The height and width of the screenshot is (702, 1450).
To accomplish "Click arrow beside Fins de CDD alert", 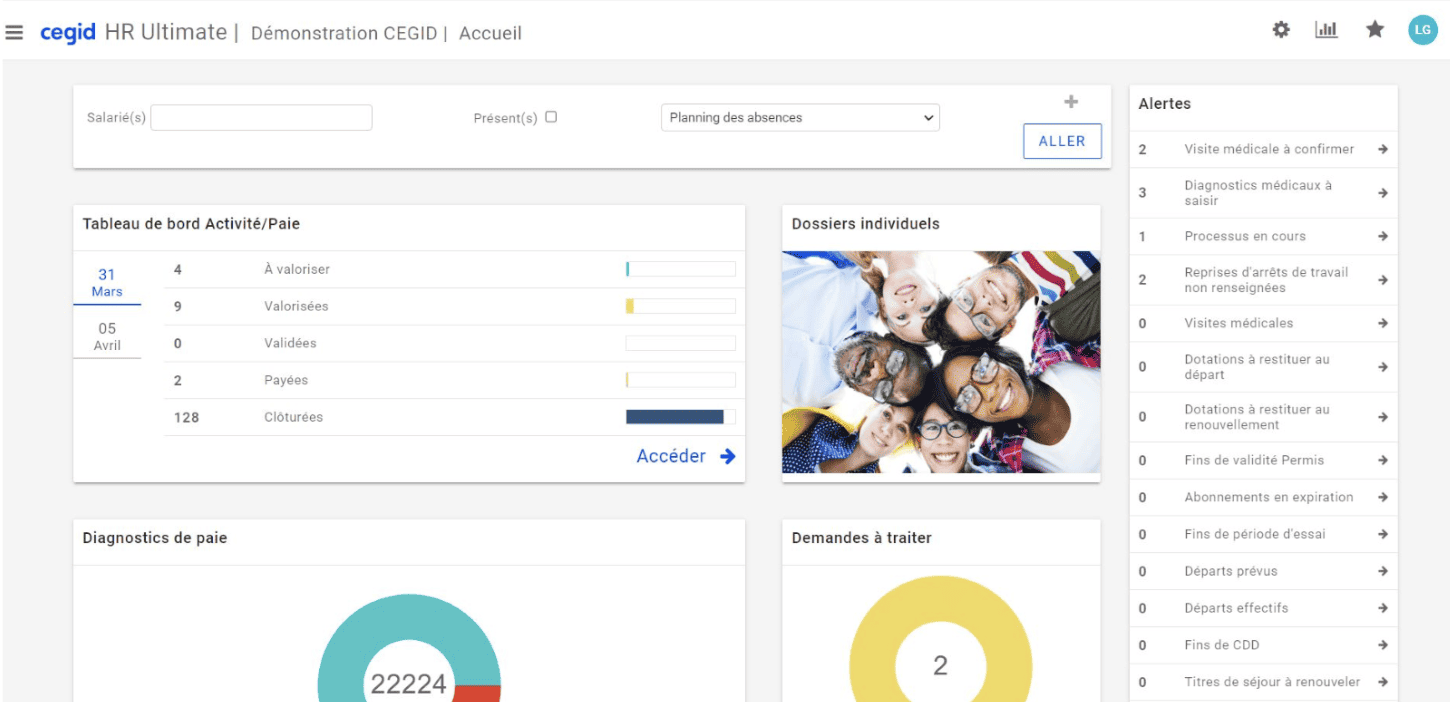I will coord(1382,645).
